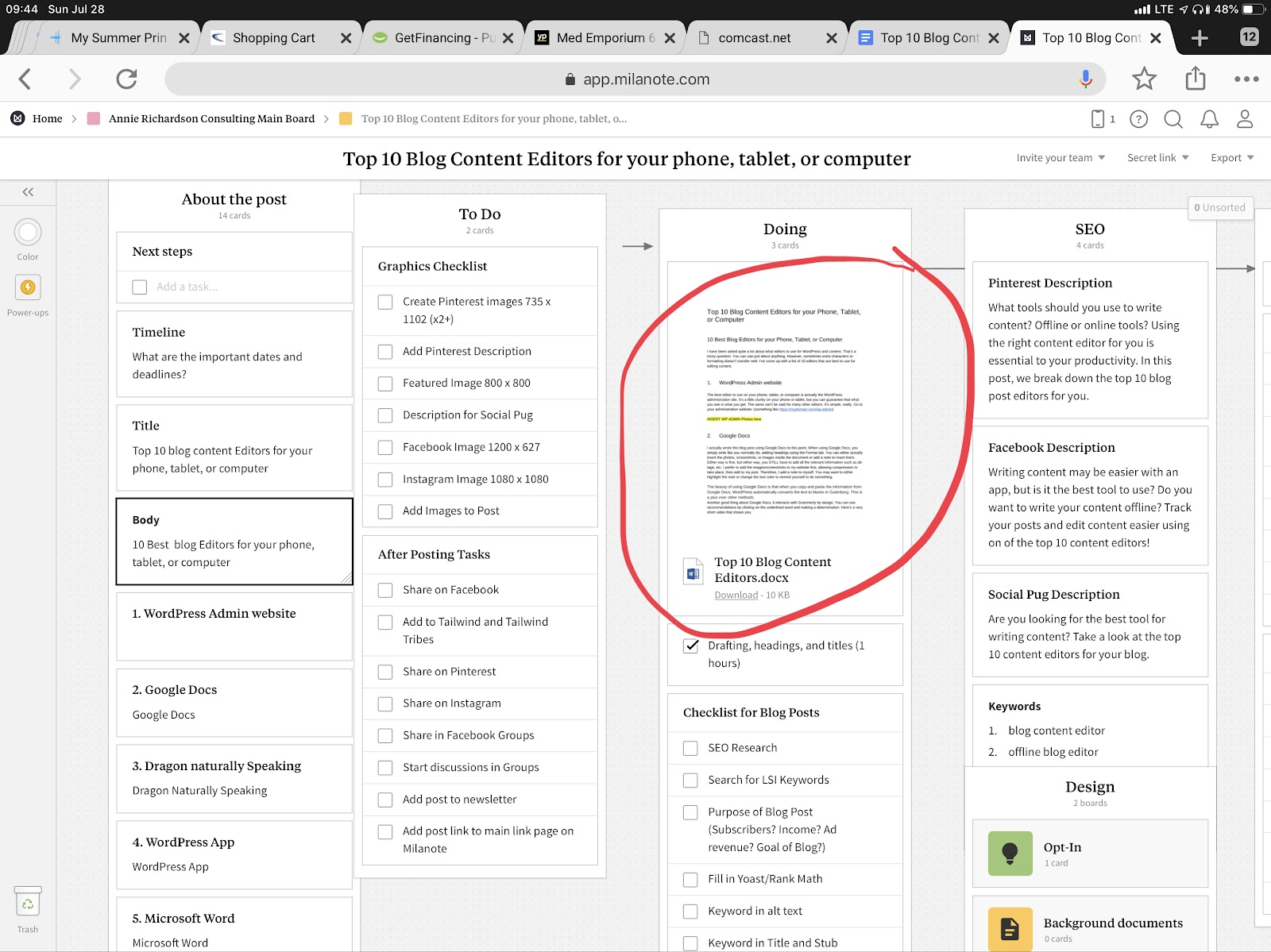The height and width of the screenshot is (952, 1271).
Task: Collapse the left toolbar with double chevron
Action: pos(28,191)
